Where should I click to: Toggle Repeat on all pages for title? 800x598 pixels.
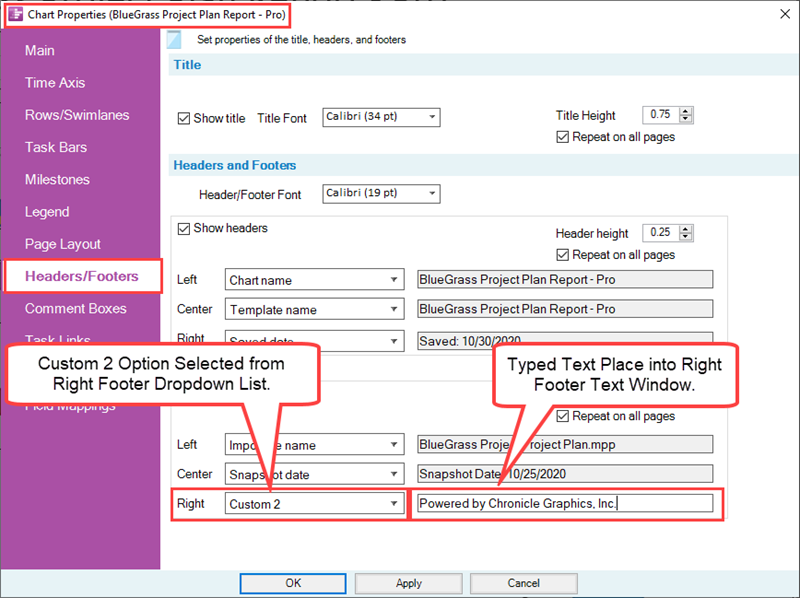coord(562,137)
